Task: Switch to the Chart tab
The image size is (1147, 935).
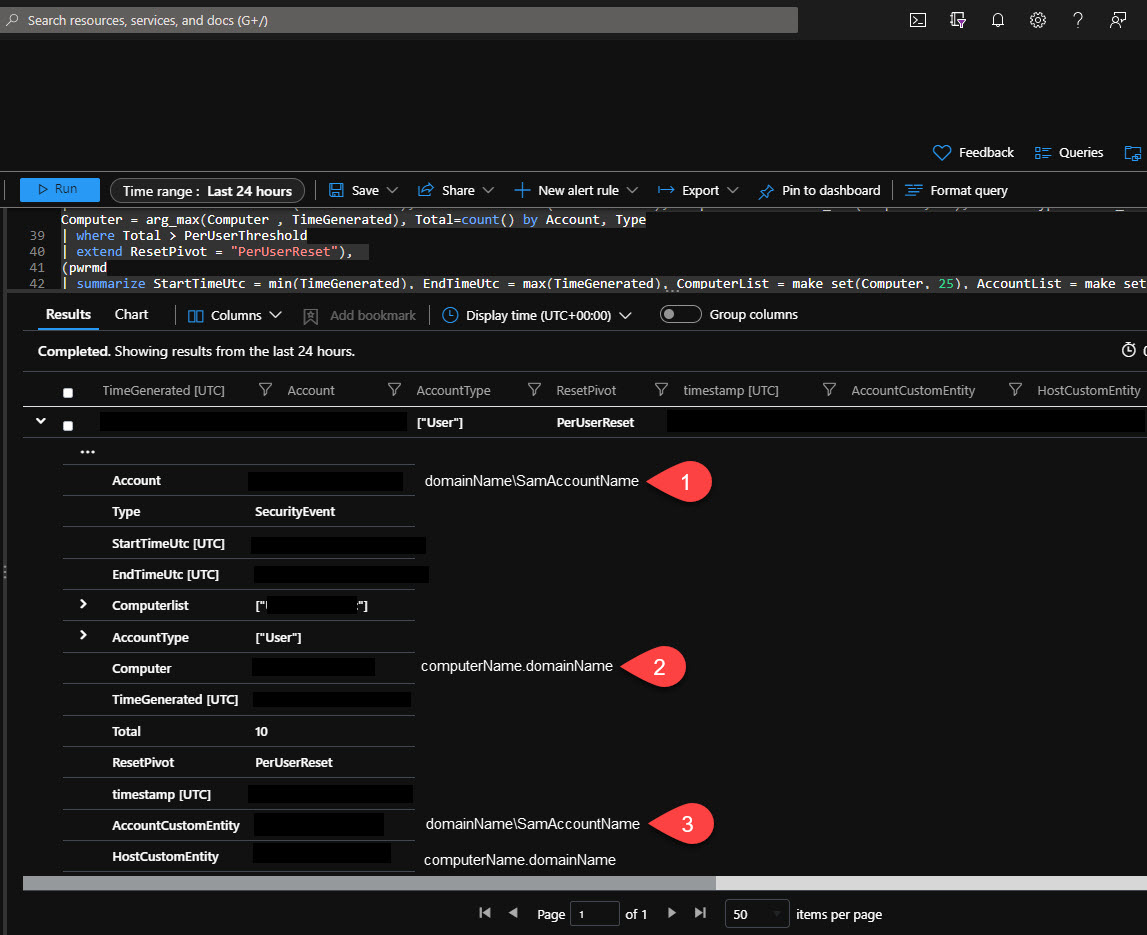Action: [131, 313]
